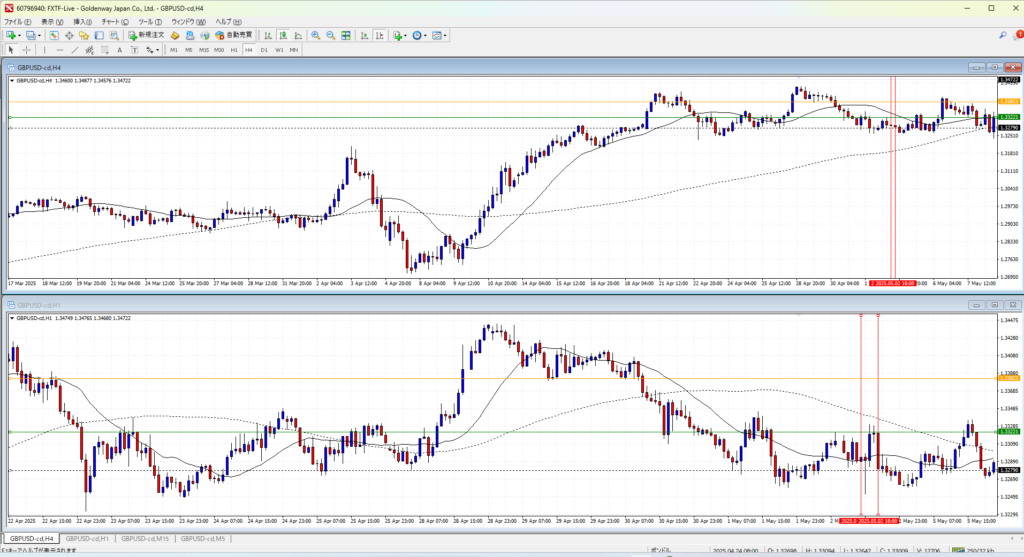Open the チャート menu
This screenshot has height=557, width=1024.
[x=113, y=21]
